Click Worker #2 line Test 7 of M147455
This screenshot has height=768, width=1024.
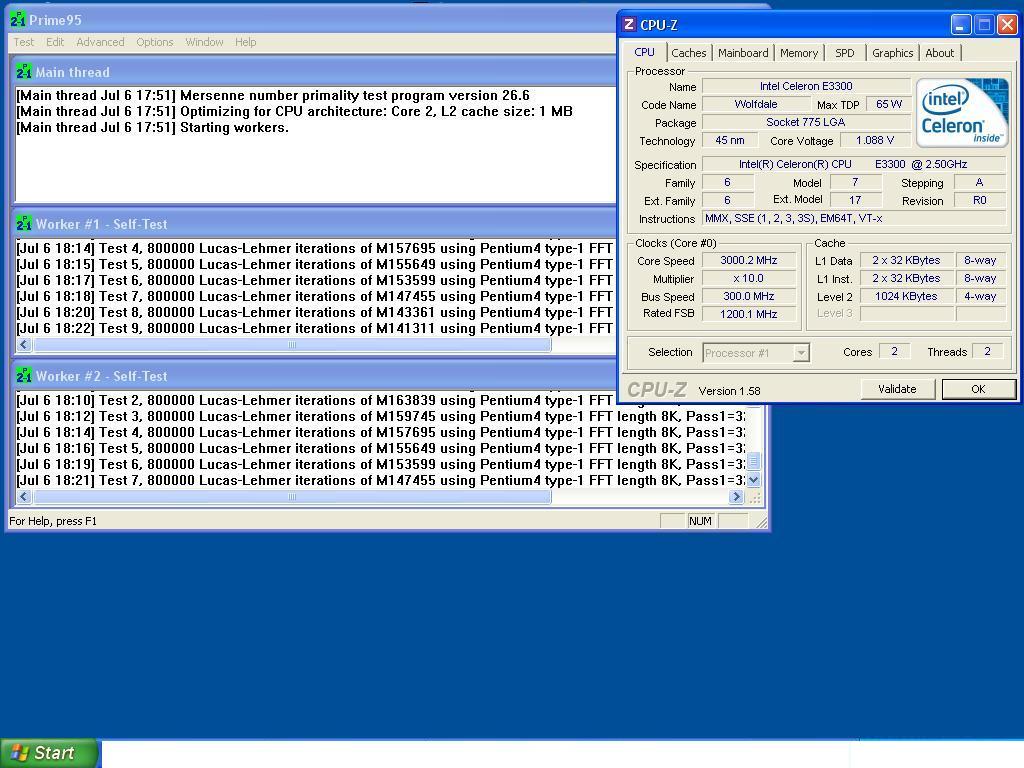(x=380, y=481)
